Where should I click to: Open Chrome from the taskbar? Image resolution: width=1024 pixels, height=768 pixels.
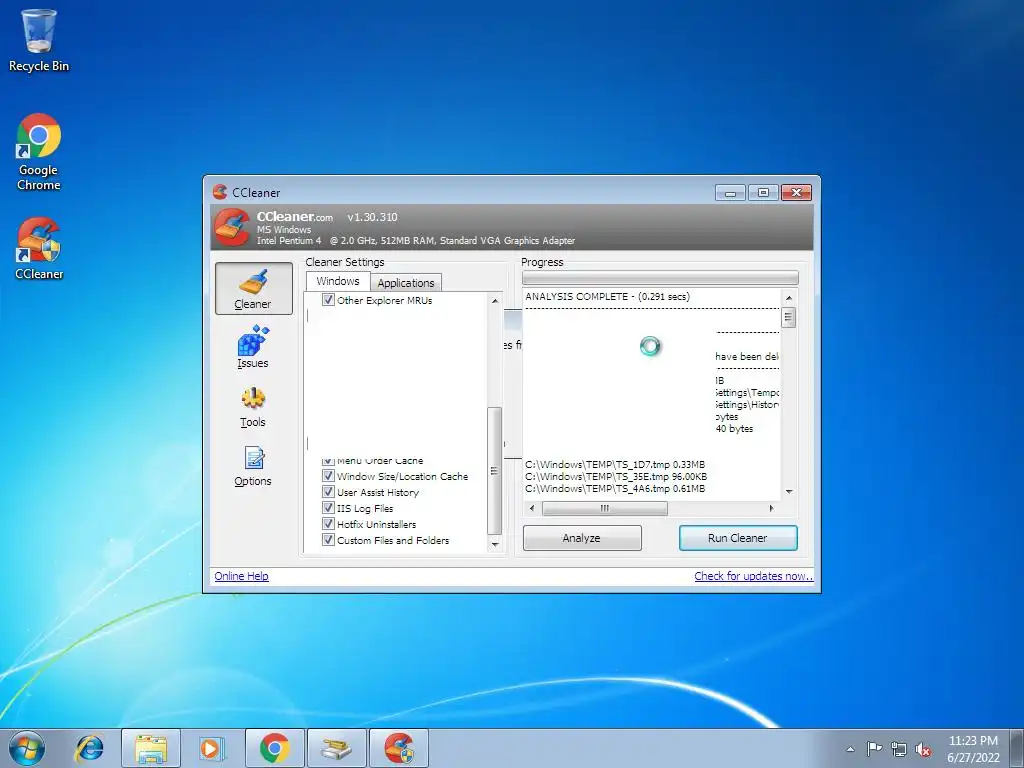pos(274,748)
